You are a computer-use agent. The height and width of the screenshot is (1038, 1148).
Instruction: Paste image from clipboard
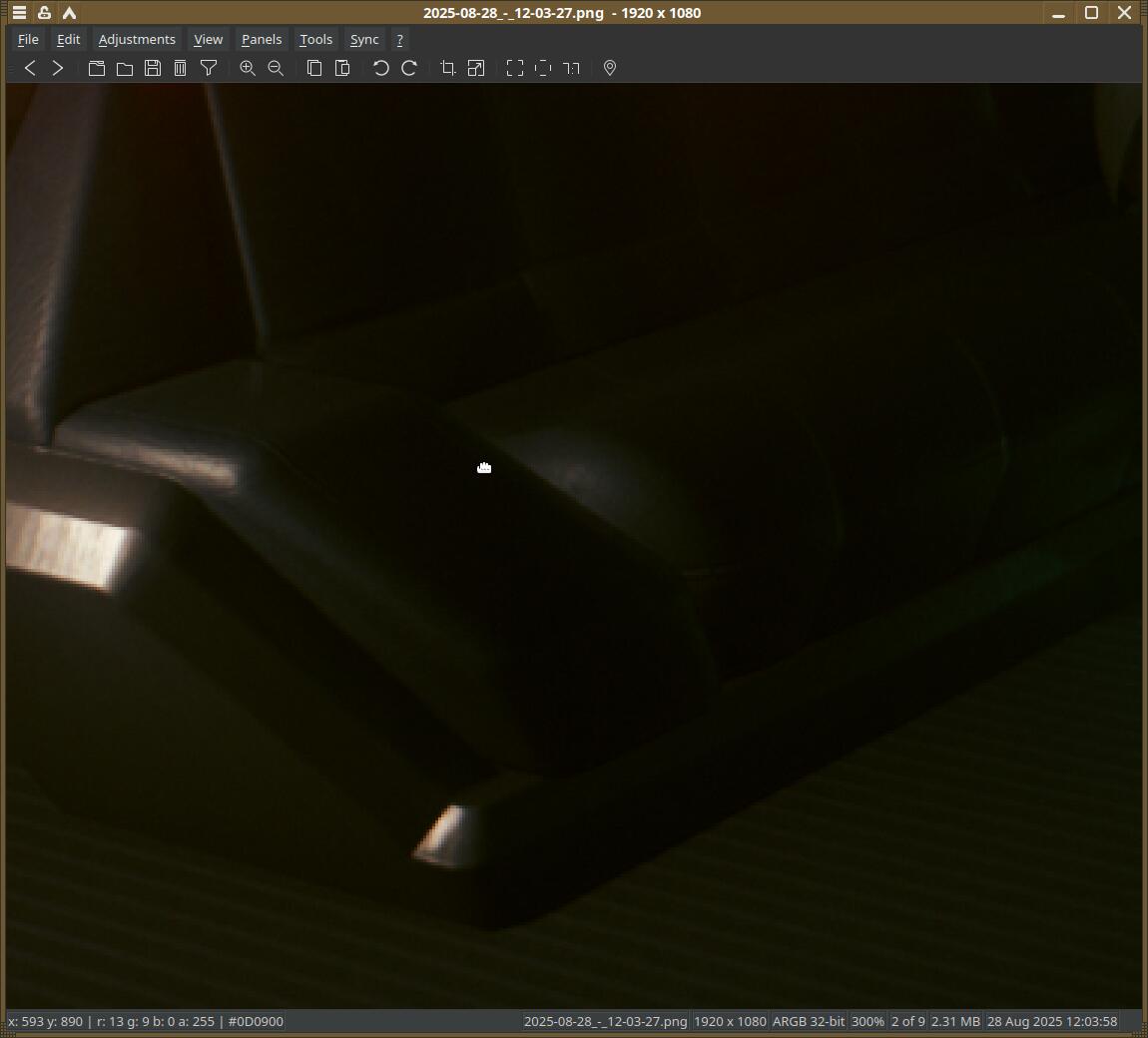click(342, 68)
